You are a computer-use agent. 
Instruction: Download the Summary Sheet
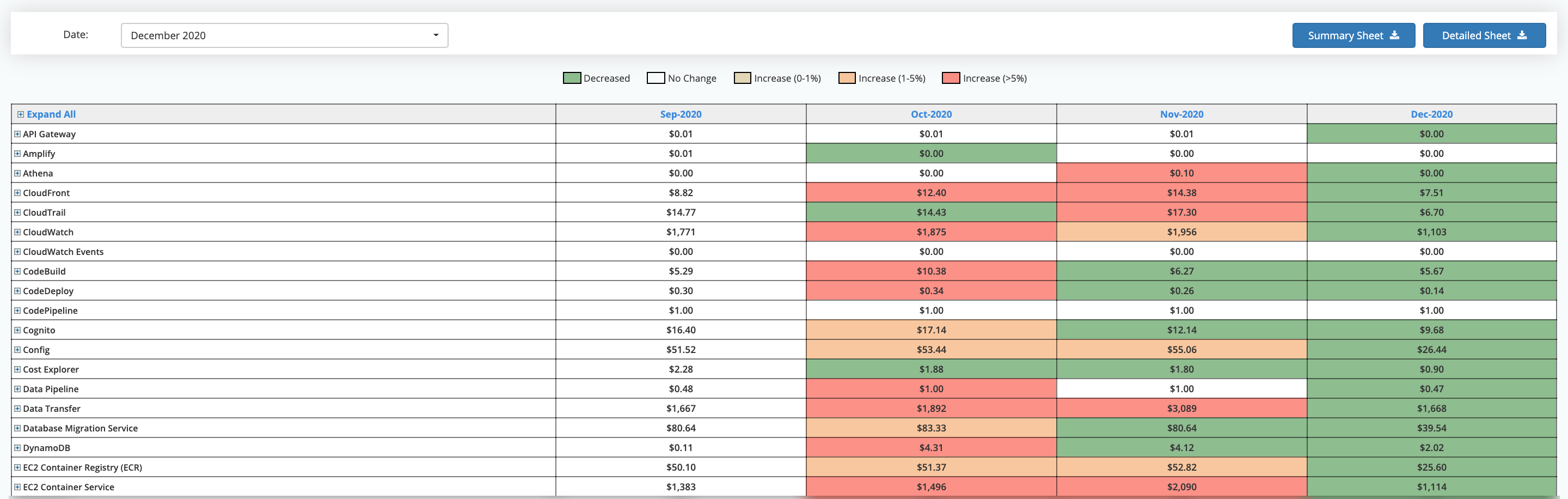pos(1353,35)
